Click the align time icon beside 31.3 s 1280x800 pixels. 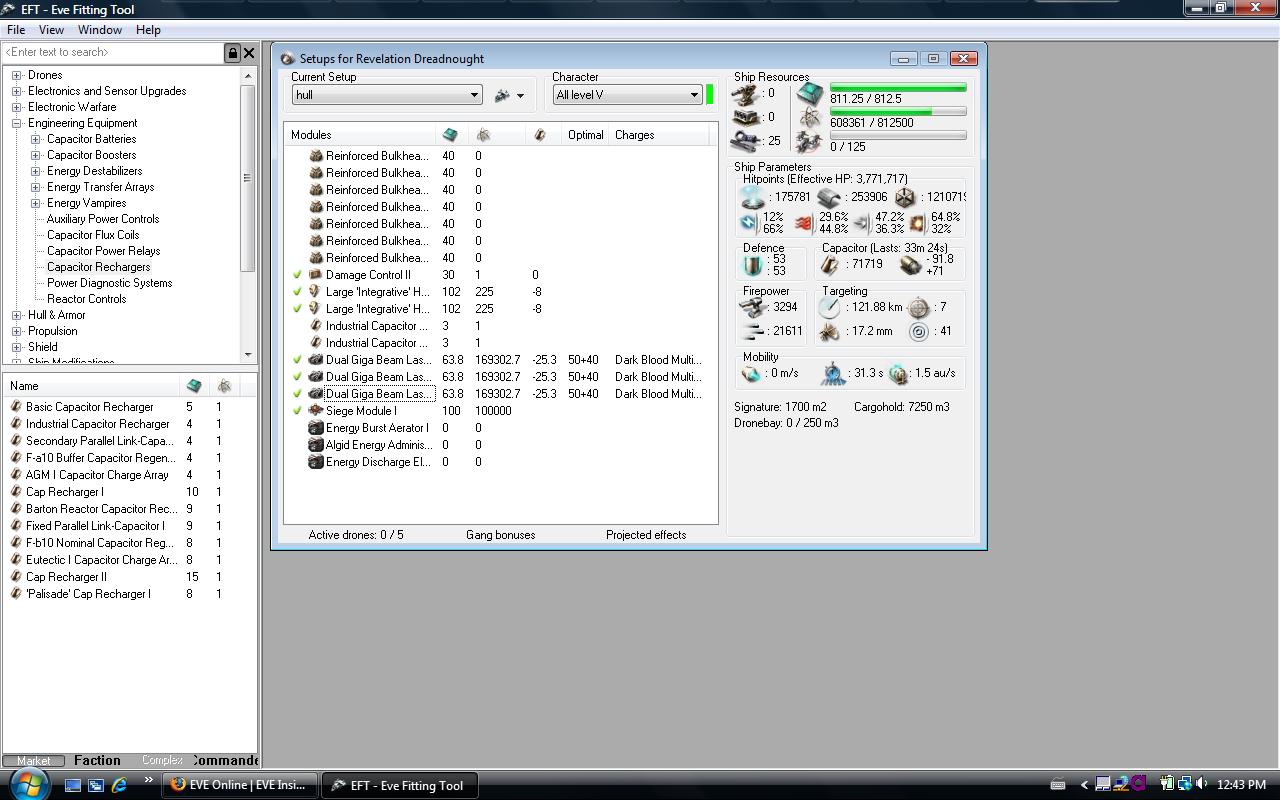point(833,373)
